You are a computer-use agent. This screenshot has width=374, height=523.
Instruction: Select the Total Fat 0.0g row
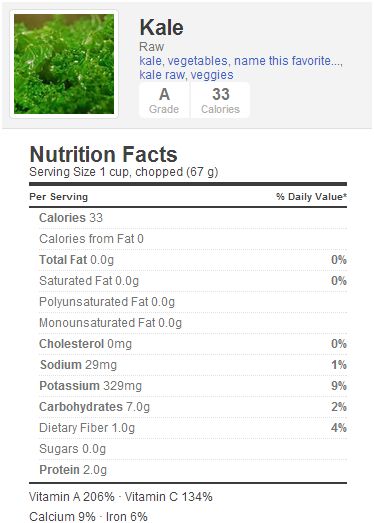(x=193, y=260)
